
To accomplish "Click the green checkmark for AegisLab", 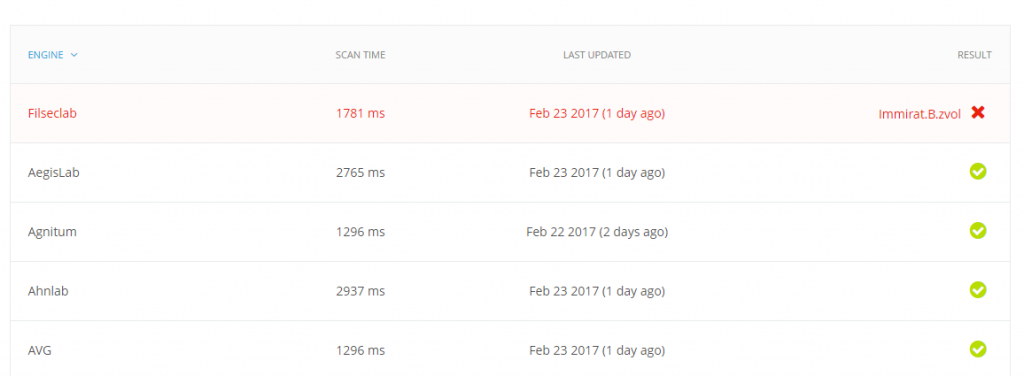I will pos(978,172).
